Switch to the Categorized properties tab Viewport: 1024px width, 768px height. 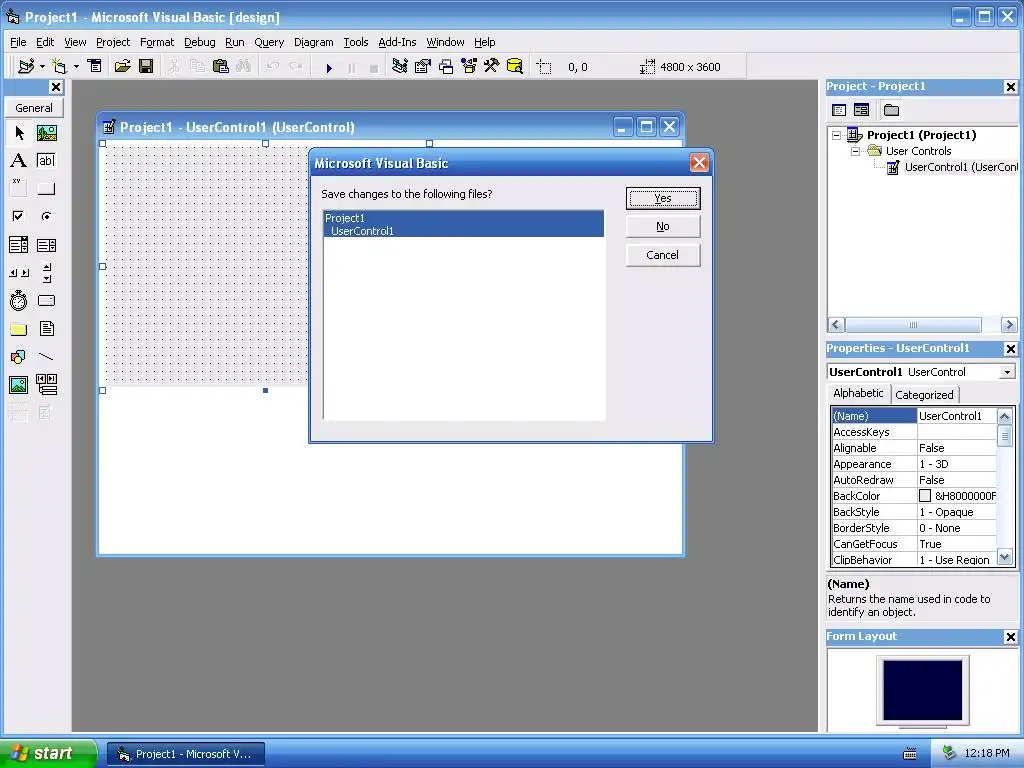click(x=924, y=394)
